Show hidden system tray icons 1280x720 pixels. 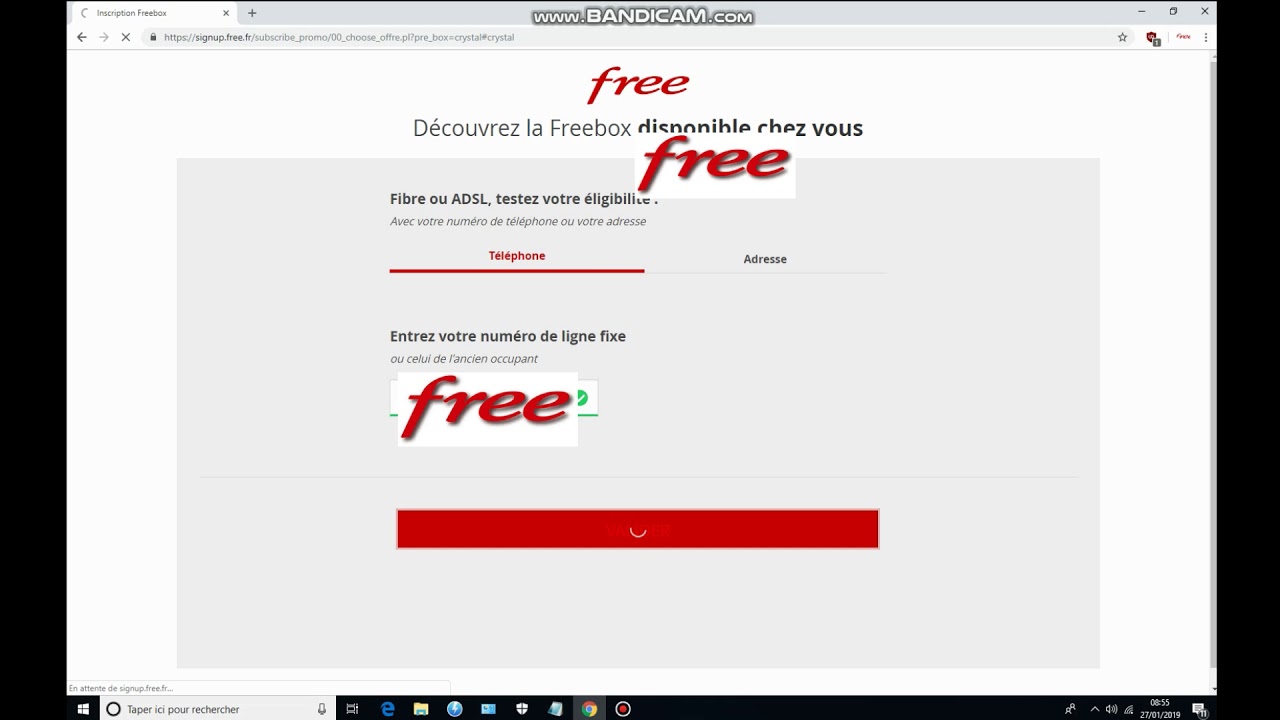tap(1094, 709)
